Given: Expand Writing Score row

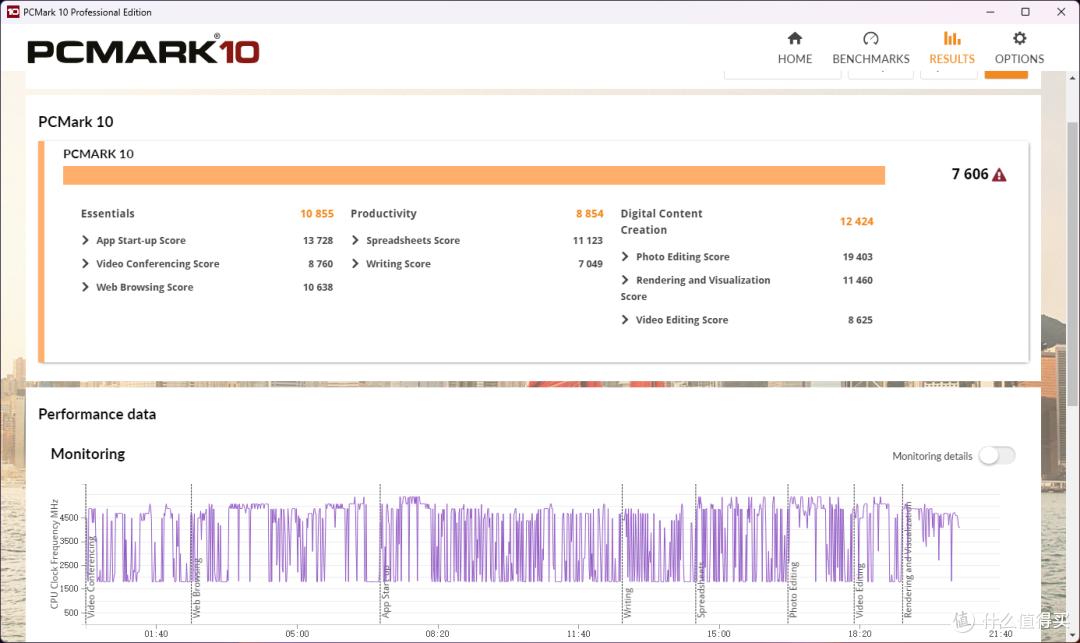Looking at the screenshot, I should 355,264.
